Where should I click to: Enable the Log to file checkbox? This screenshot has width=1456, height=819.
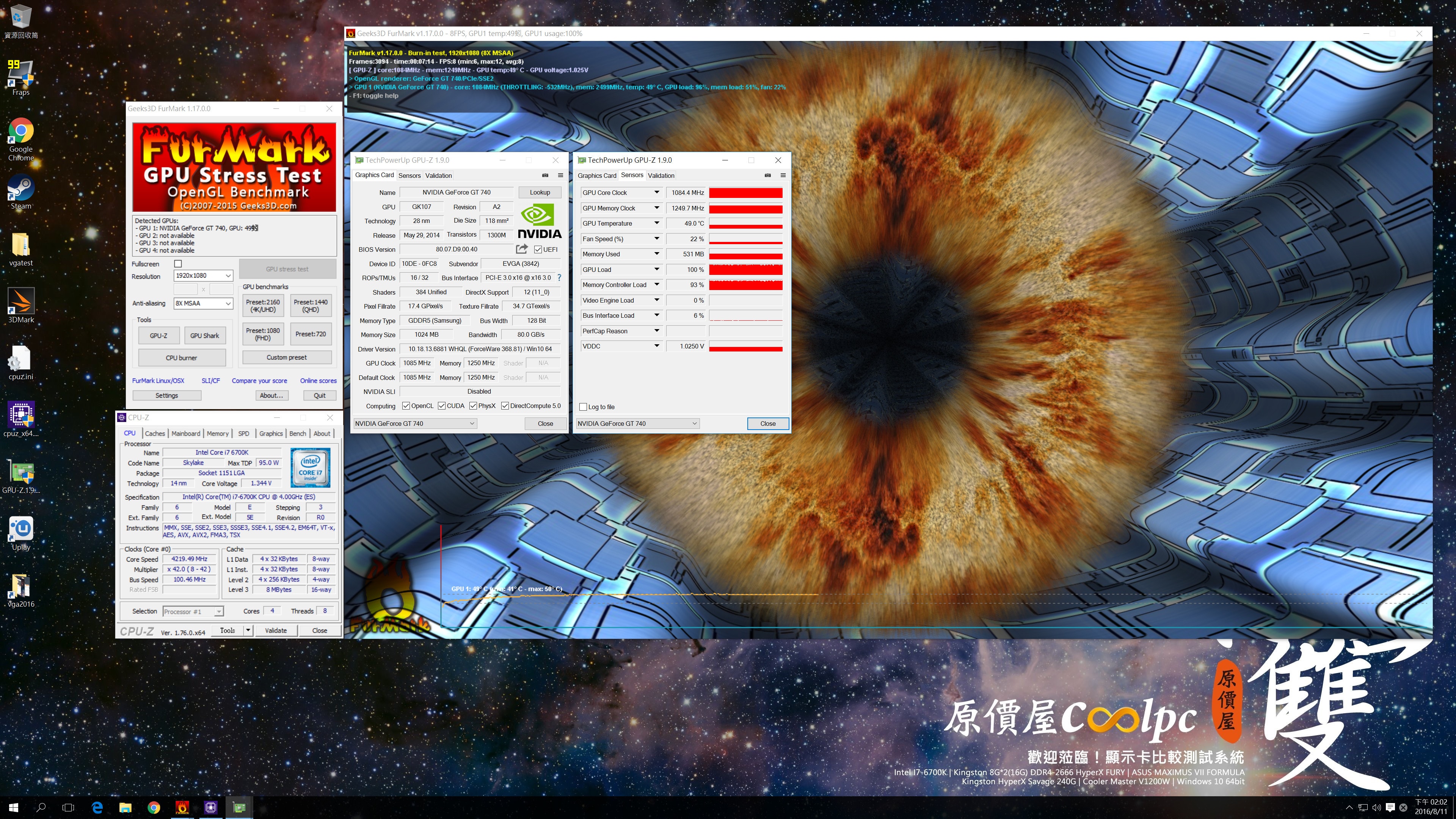tap(583, 407)
